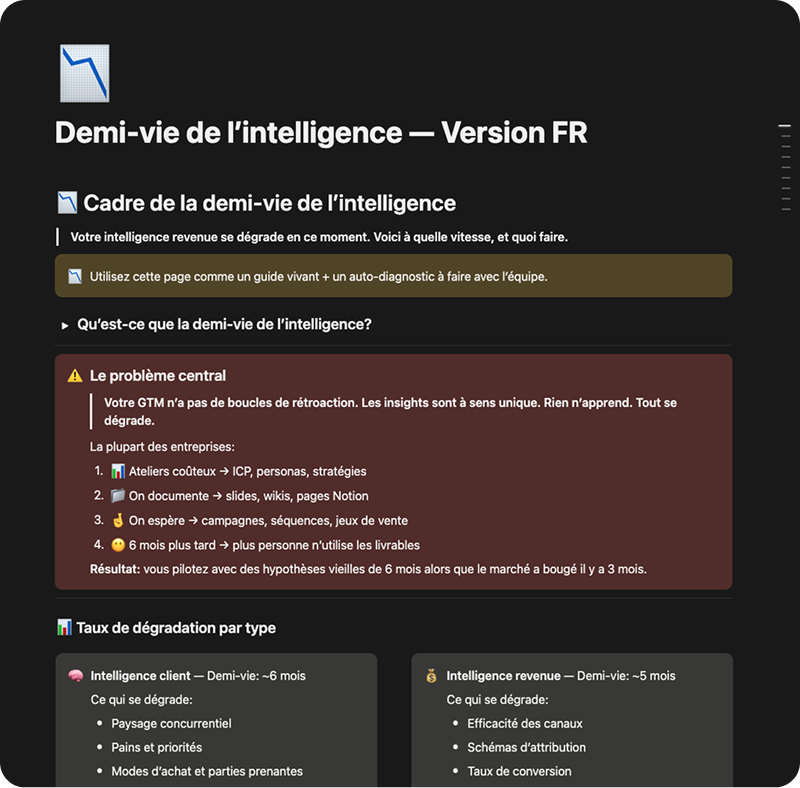The height and width of the screenshot is (788, 800).
Task: Open the highlighted top entry in the right-side outline
Action: [786, 126]
